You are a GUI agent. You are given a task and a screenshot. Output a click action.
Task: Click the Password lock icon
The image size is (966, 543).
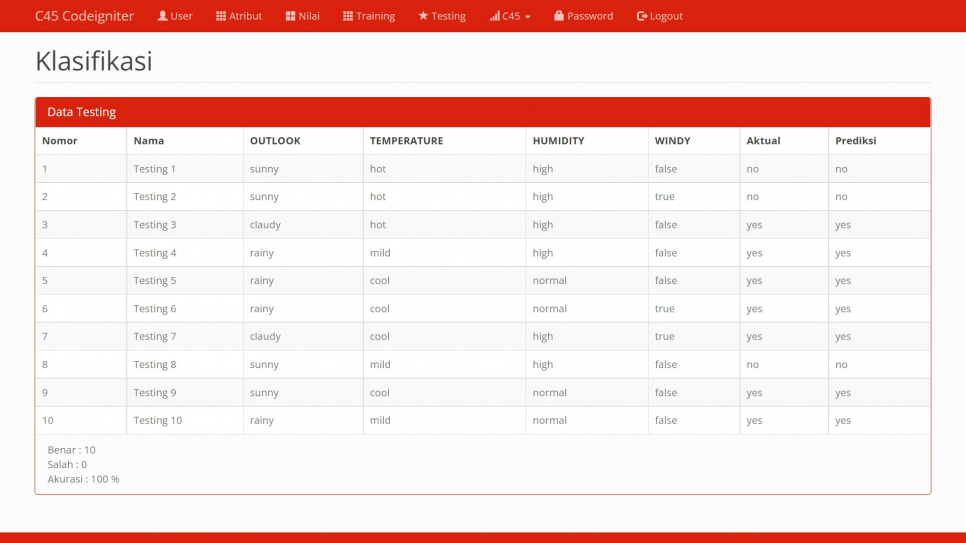coord(559,16)
